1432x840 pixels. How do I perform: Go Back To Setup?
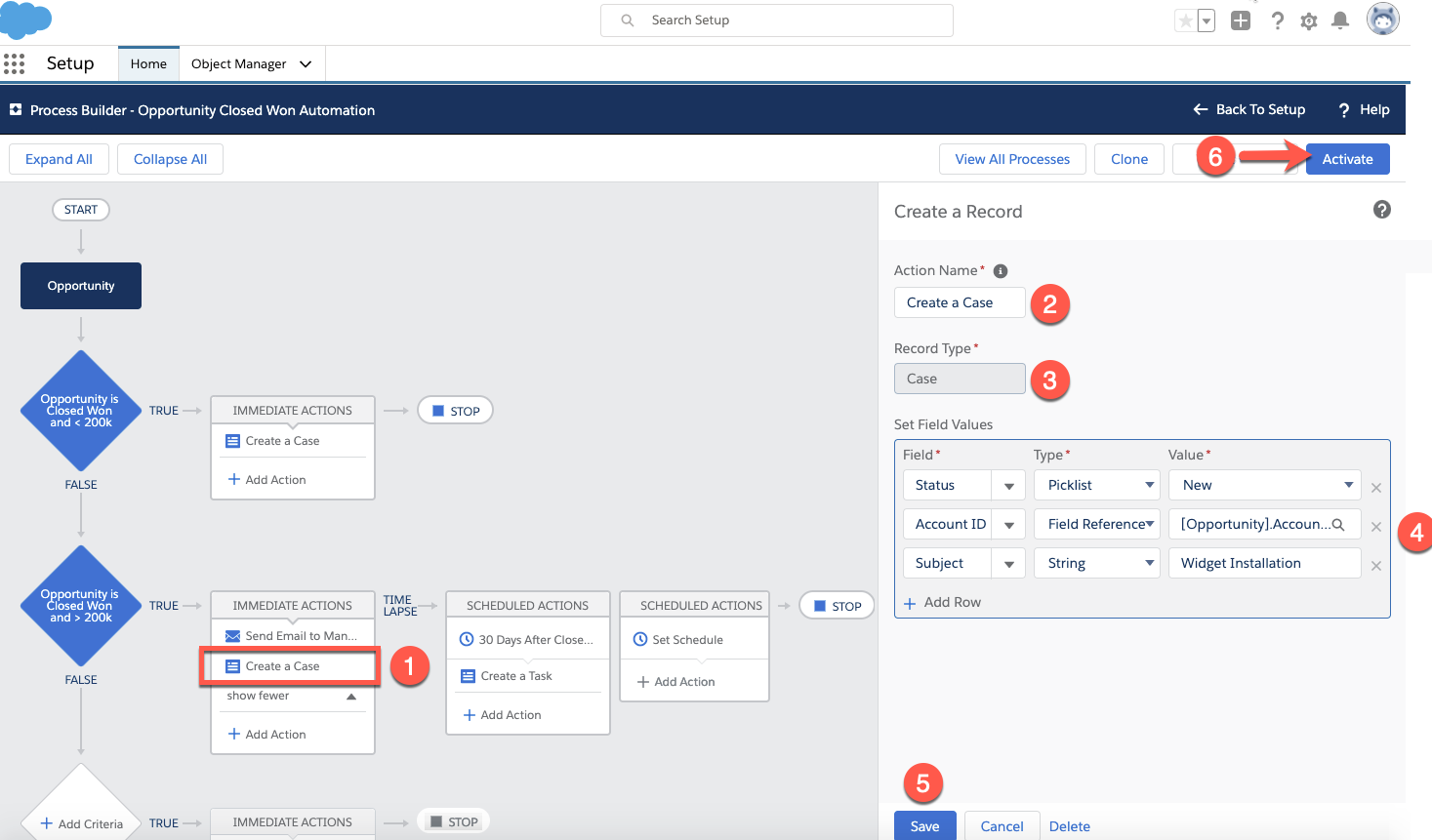tap(1249, 109)
